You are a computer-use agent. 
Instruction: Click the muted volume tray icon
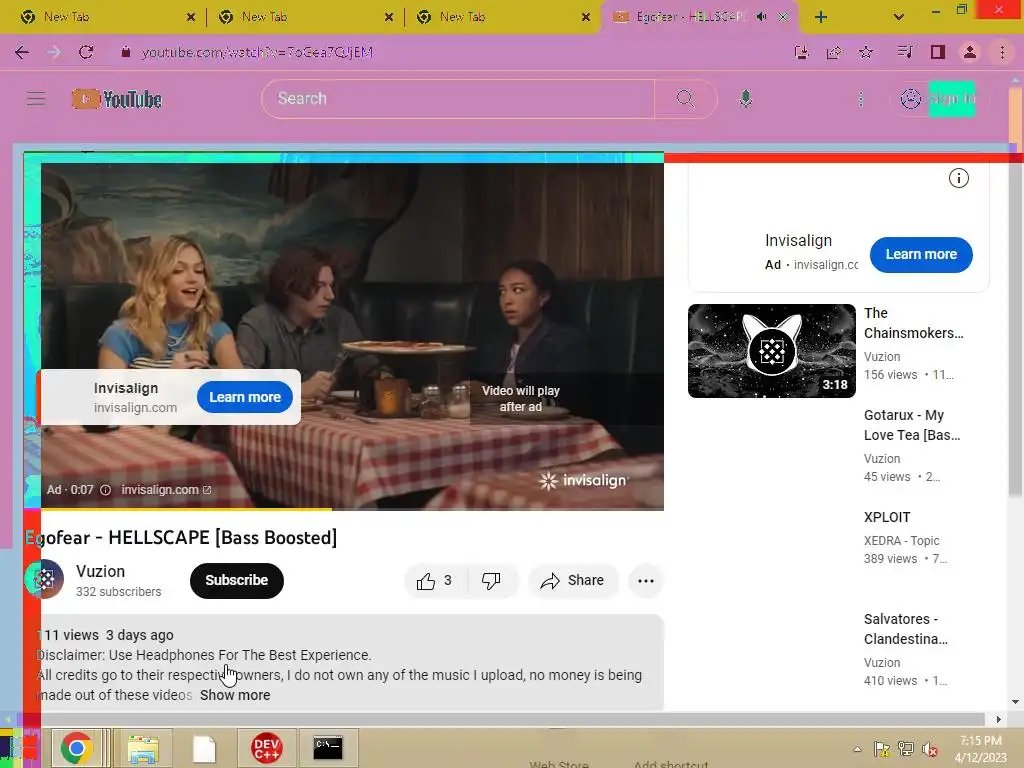coord(931,749)
